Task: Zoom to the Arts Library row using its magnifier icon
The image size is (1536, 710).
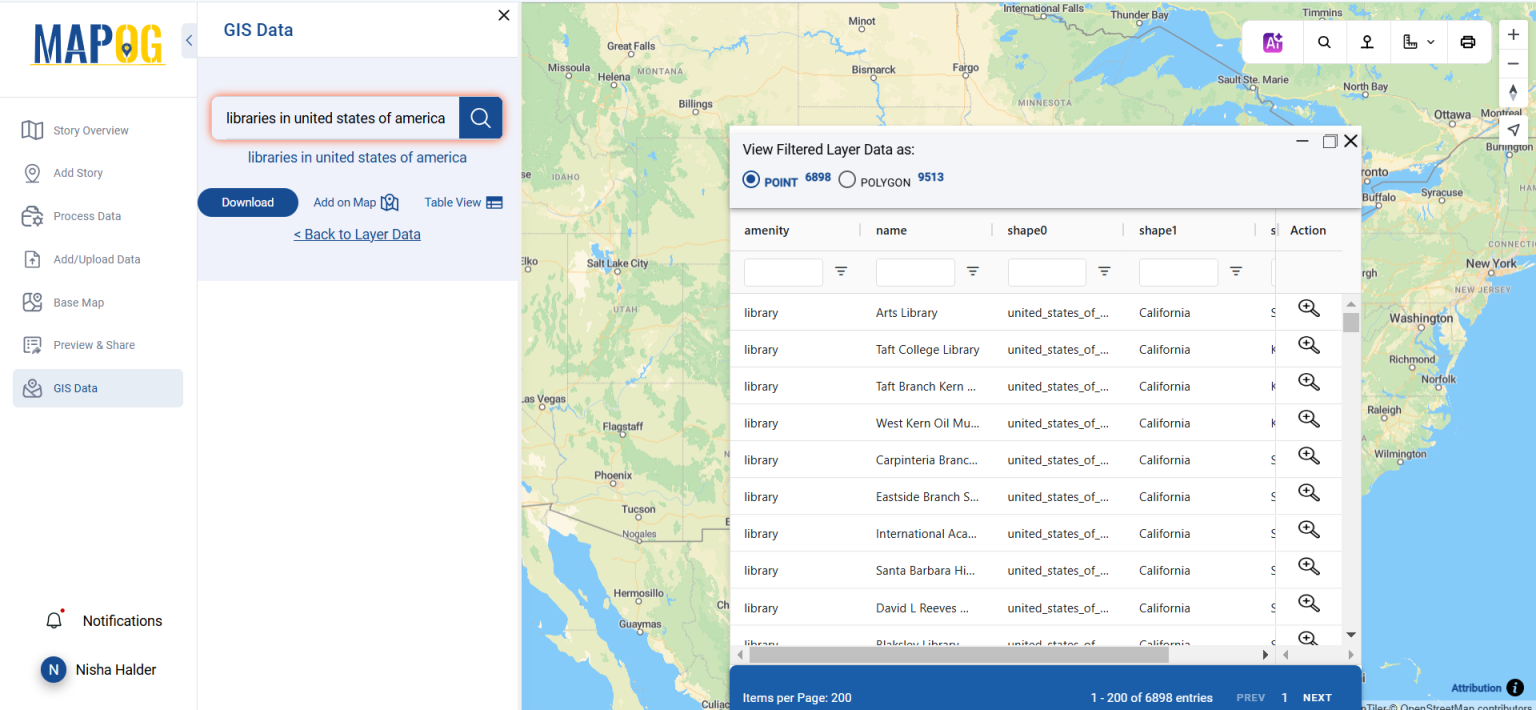Action: 1308,308
